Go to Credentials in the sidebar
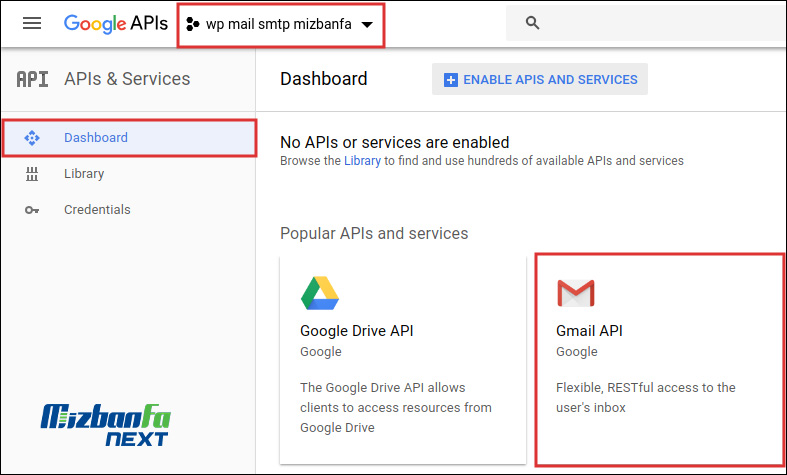Screen dimensions: 787x475 (x=97, y=210)
